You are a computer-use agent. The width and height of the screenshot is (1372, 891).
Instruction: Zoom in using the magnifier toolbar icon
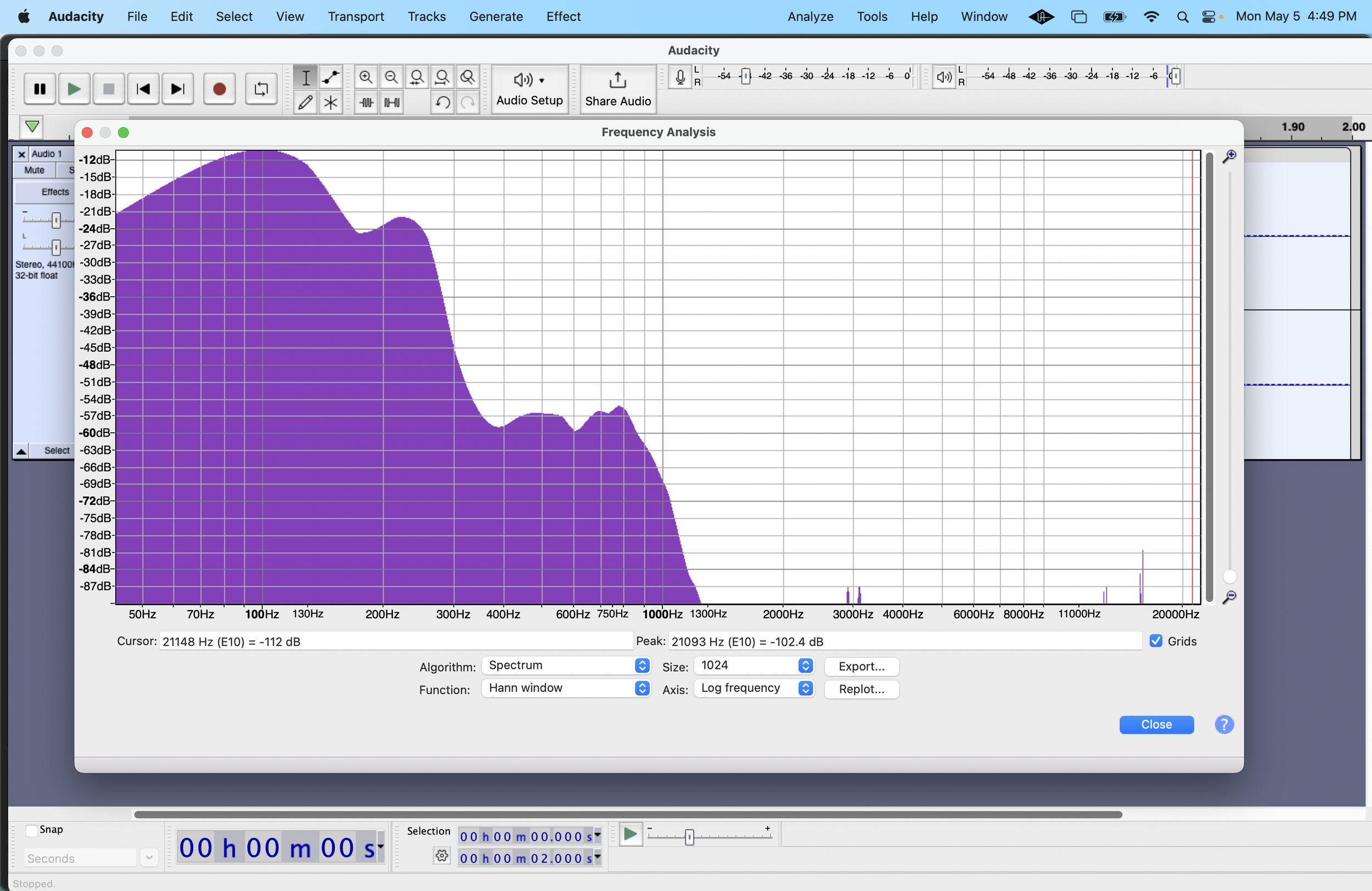pos(366,77)
